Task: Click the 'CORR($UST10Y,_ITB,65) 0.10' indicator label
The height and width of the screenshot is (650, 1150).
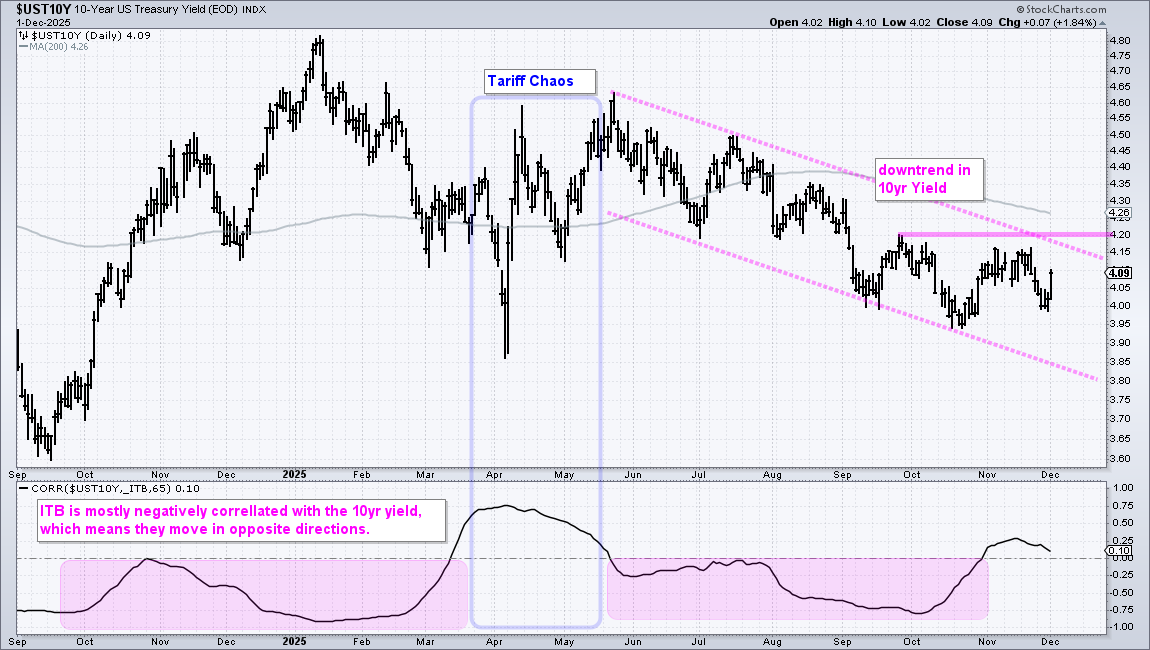Action: [x=115, y=489]
